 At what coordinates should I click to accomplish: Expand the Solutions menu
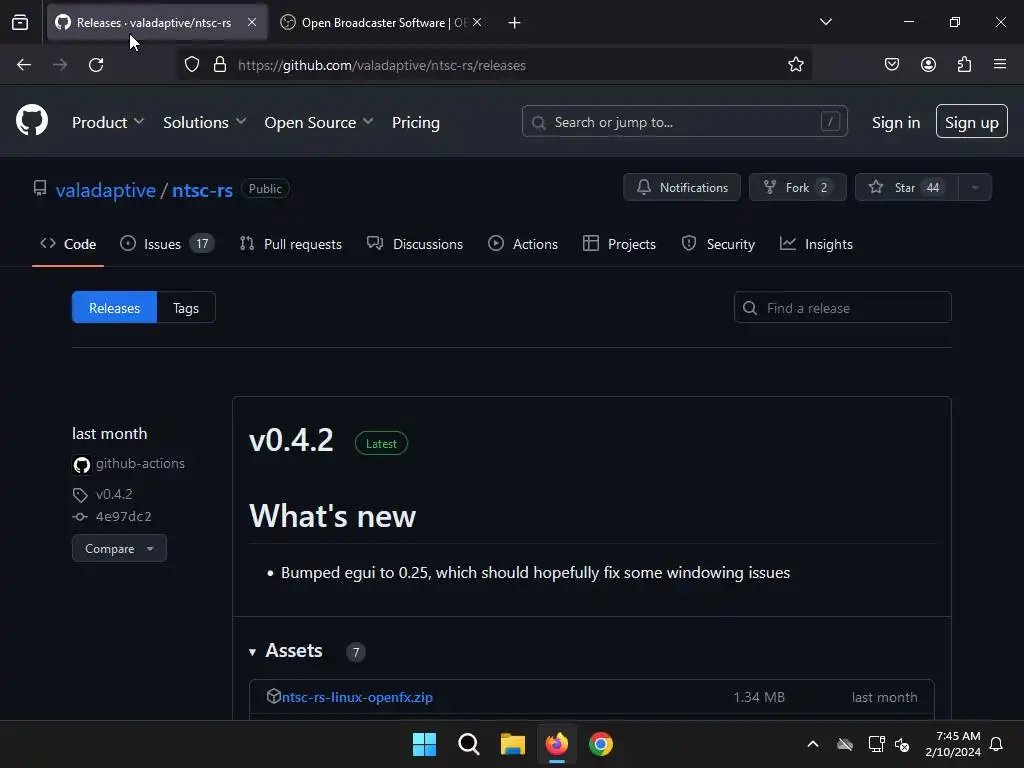(x=204, y=122)
